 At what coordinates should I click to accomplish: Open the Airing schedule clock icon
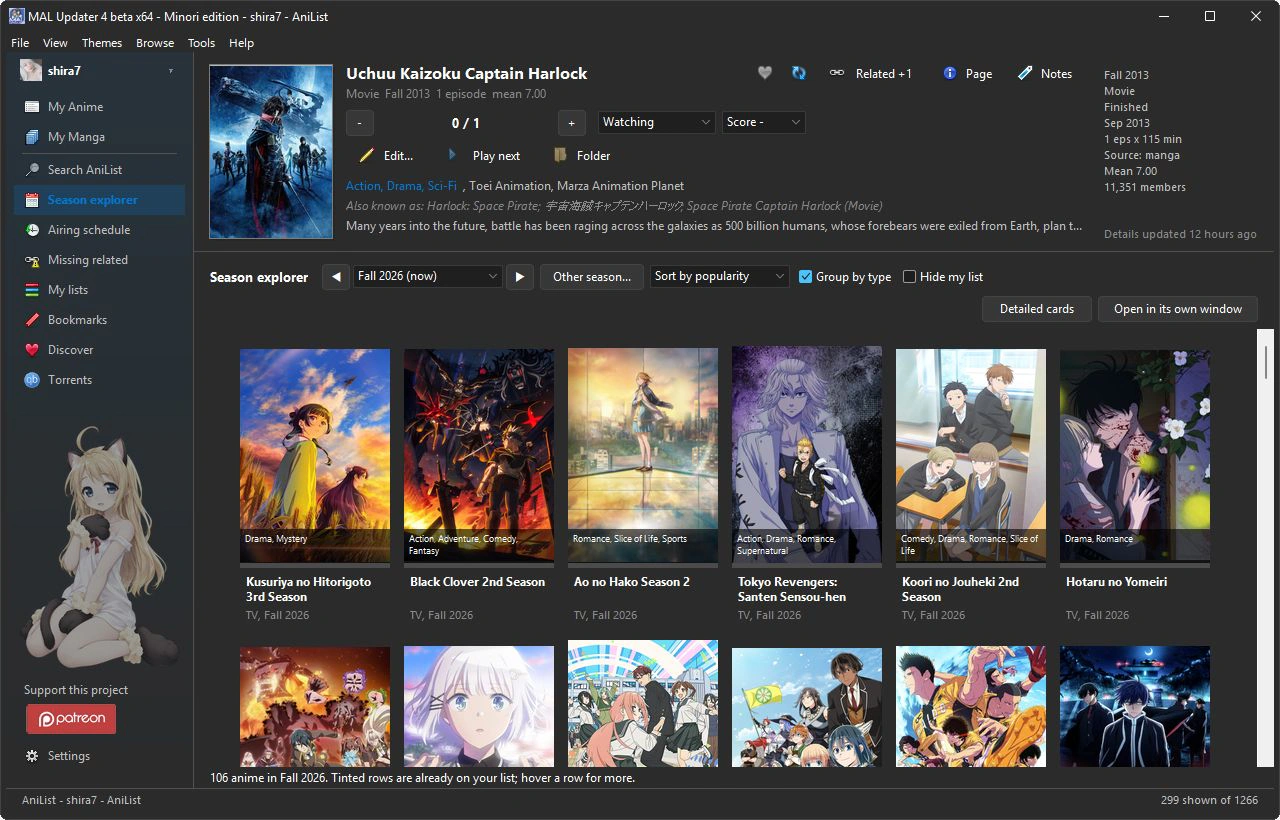32,230
